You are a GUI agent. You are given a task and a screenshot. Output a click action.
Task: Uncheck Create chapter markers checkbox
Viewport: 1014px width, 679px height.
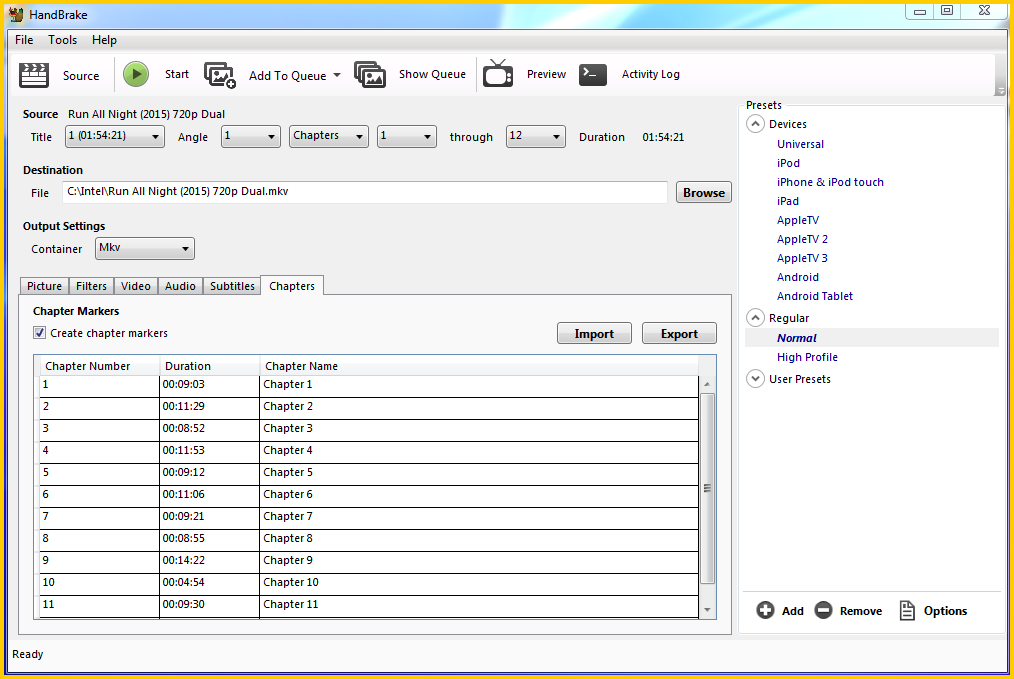click(40, 332)
